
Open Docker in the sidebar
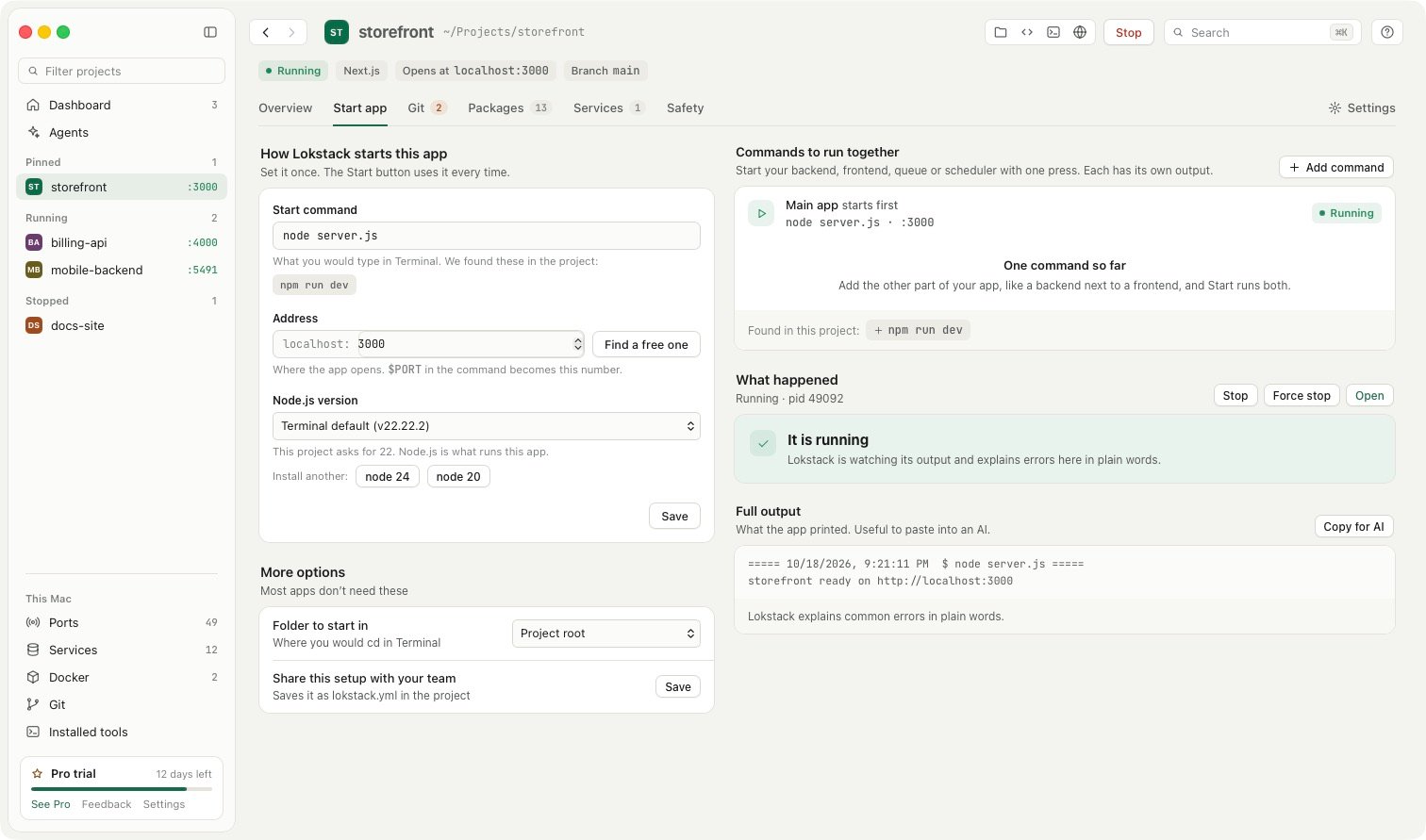pos(122,677)
